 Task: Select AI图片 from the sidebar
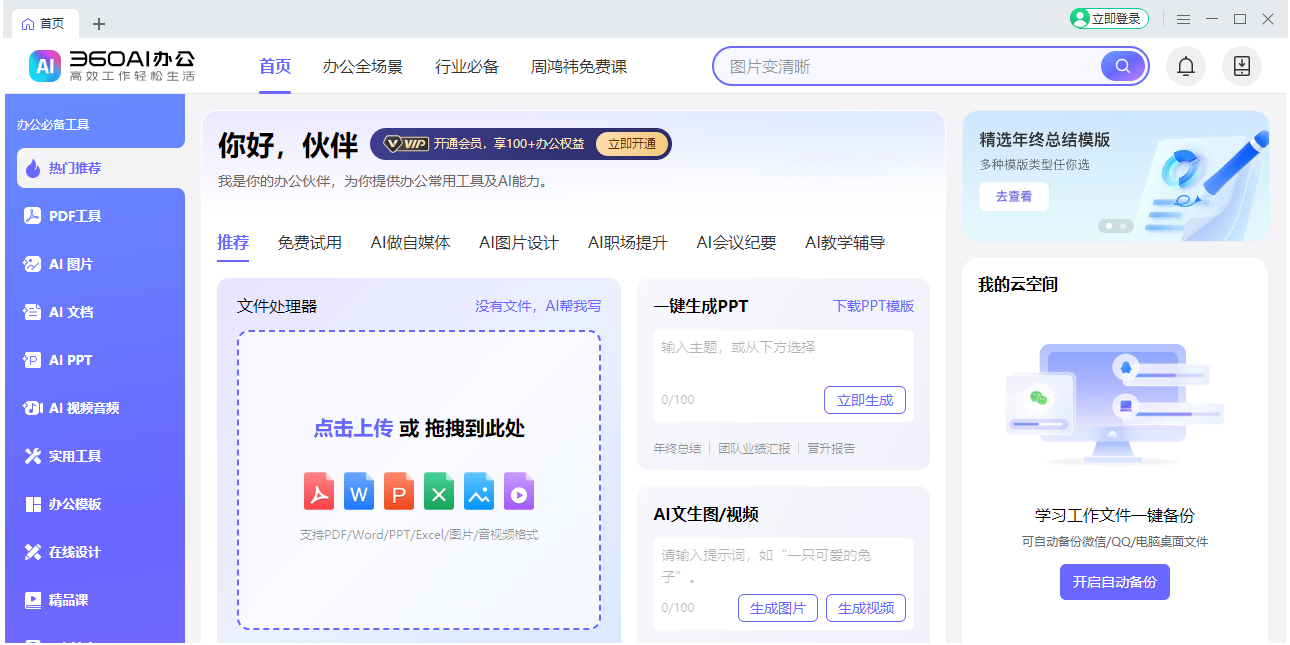(70, 263)
